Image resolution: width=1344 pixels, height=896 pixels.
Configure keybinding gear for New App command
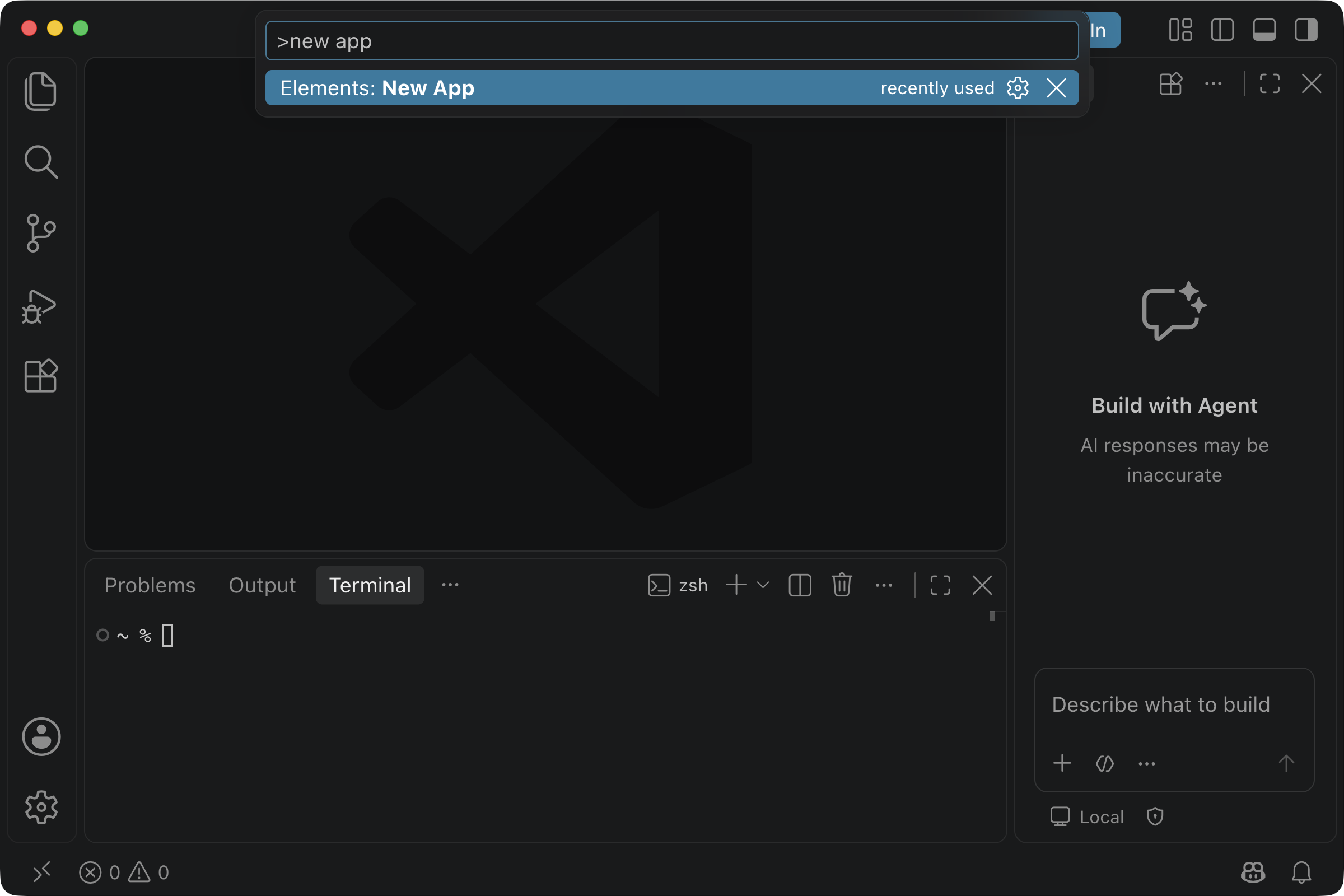pos(1018,88)
